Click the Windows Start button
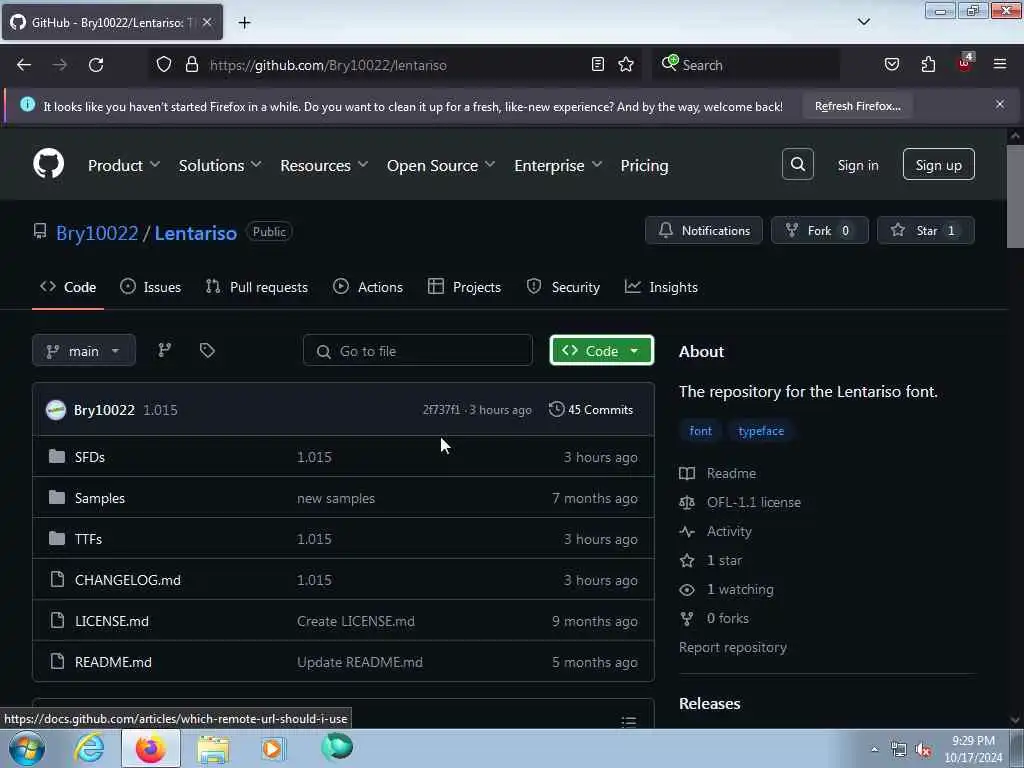 tap(27, 749)
